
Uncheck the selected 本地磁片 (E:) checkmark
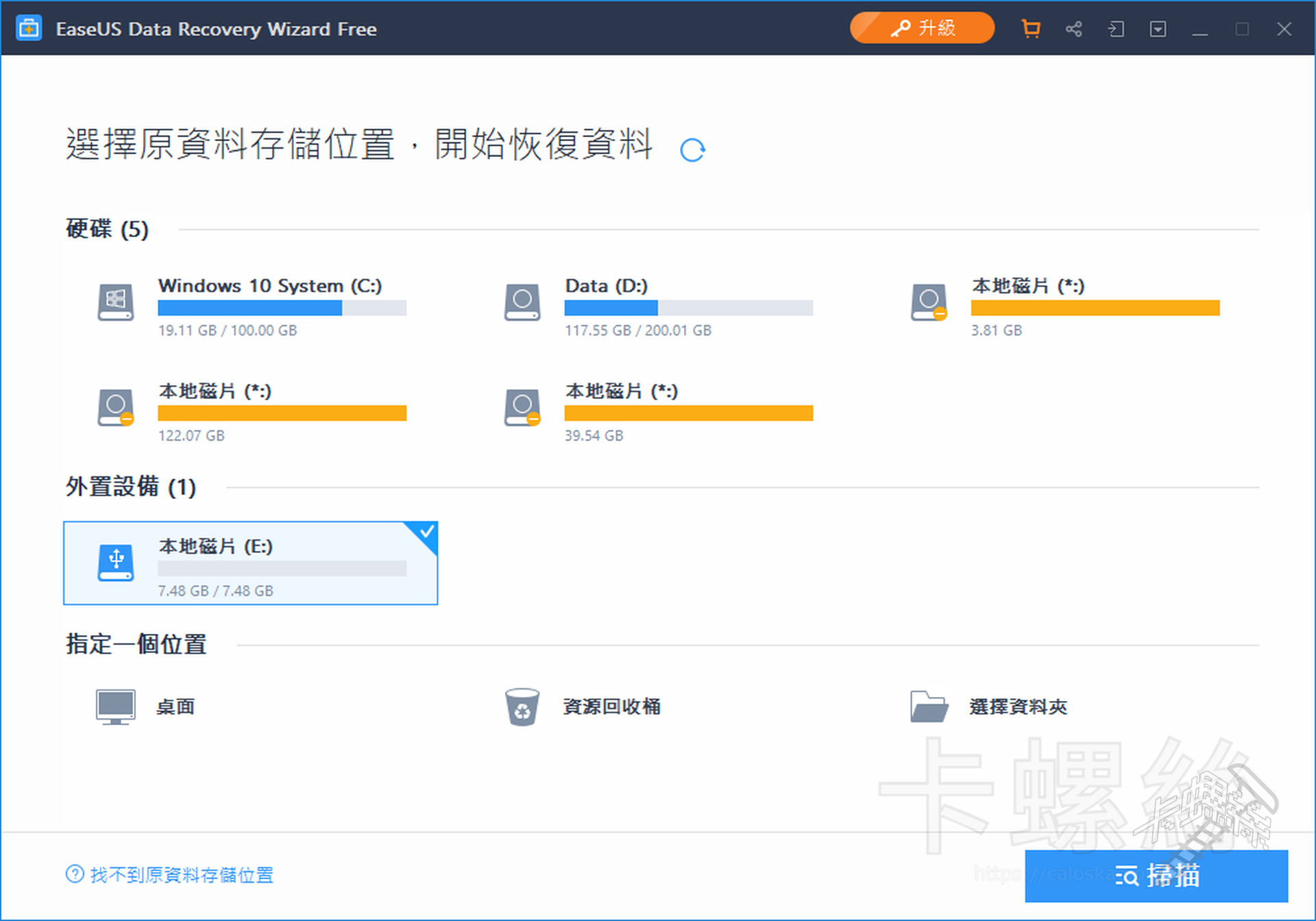pos(426,532)
